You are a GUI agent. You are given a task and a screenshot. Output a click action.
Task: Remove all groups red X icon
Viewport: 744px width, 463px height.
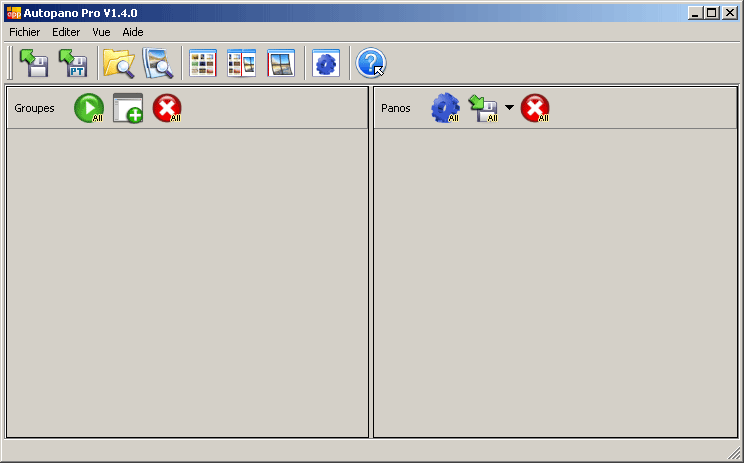click(x=167, y=108)
